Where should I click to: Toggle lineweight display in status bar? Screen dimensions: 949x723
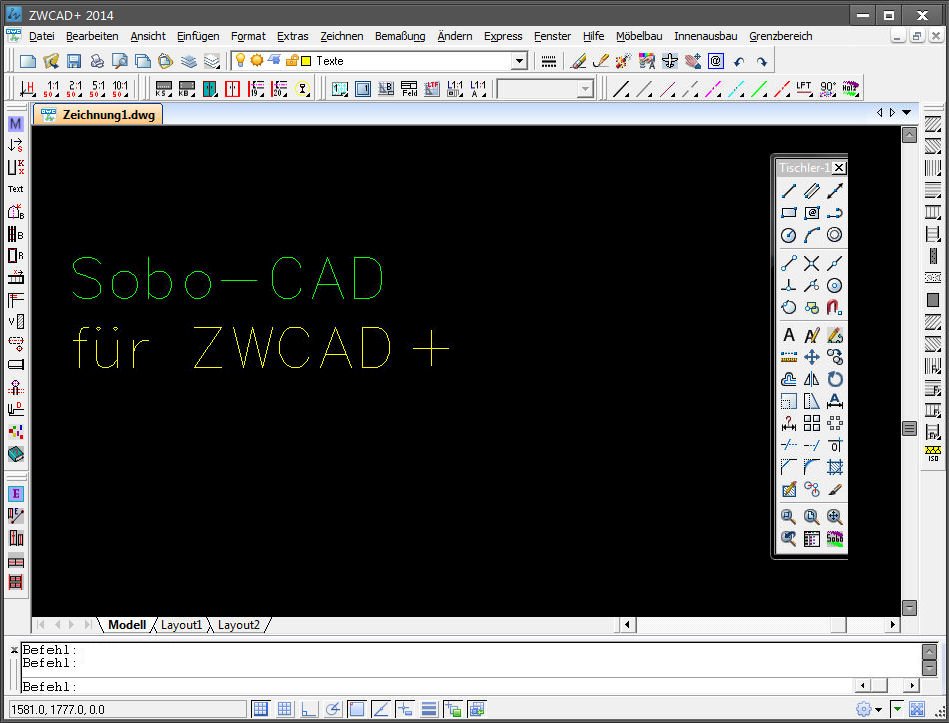click(429, 708)
